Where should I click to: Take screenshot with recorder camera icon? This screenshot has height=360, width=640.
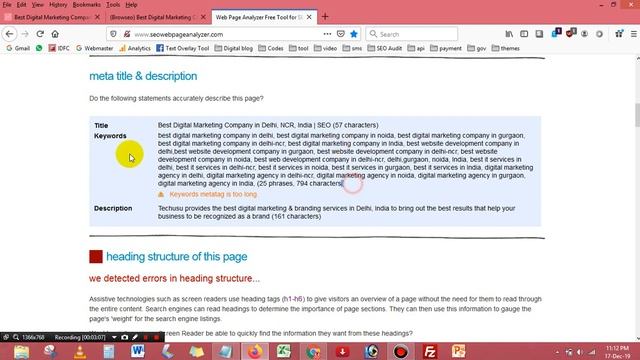[124, 337]
